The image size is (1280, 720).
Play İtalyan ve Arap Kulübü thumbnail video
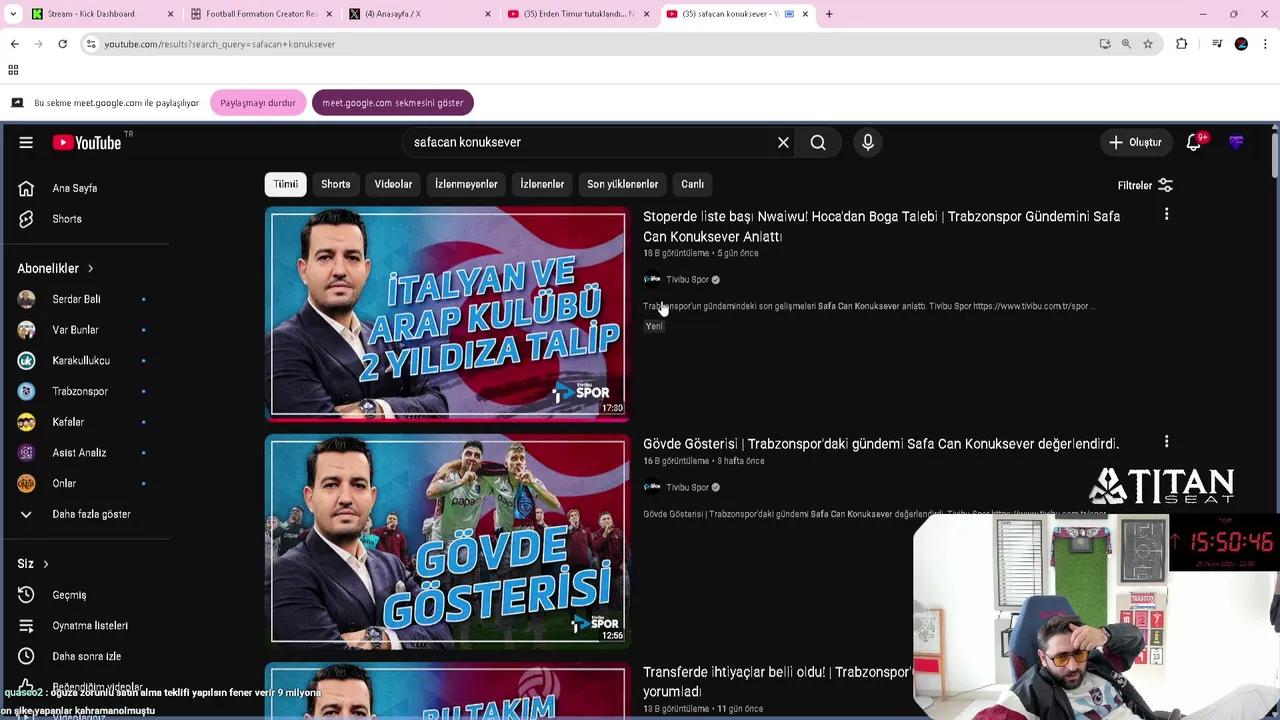pos(447,313)
